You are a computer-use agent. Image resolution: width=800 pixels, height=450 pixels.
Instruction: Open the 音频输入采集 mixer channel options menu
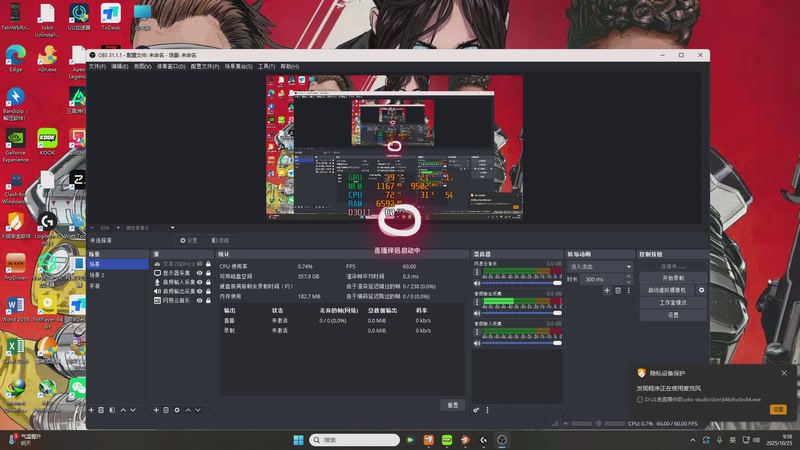click(477, 333)
